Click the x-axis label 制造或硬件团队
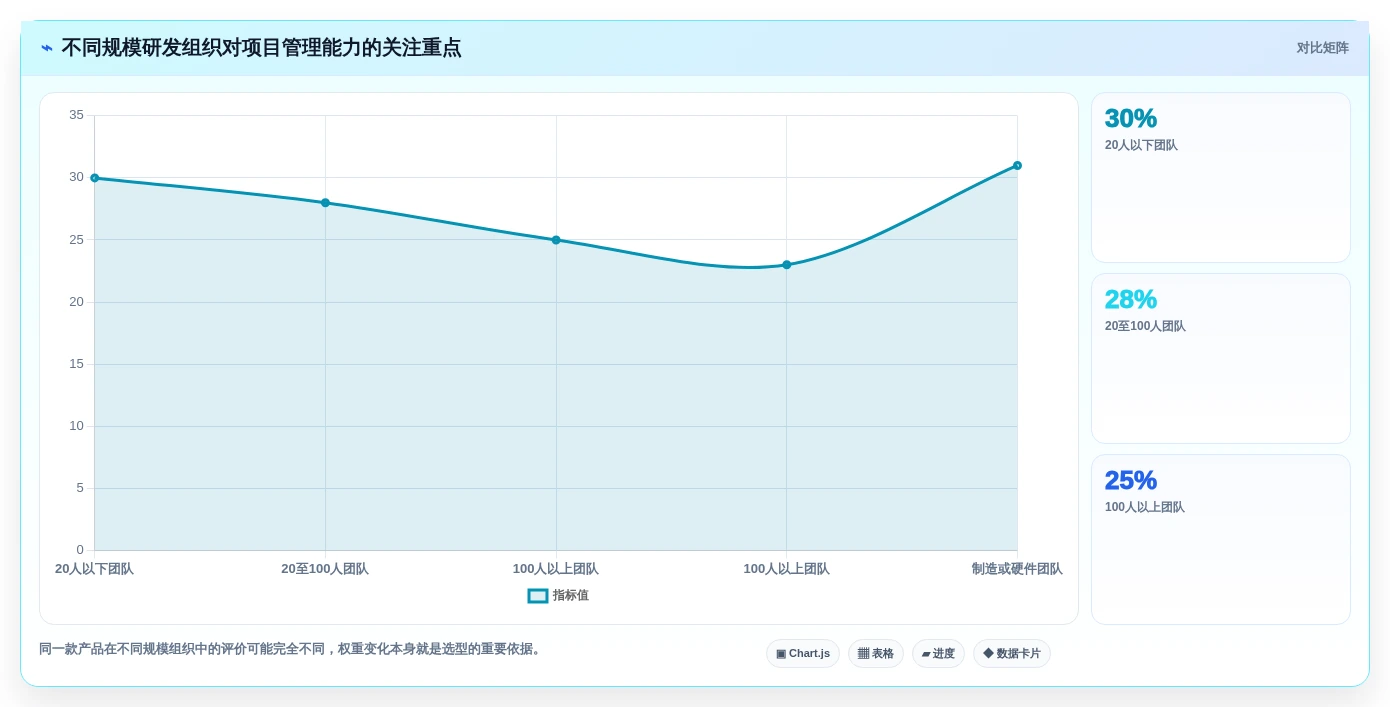 click(1017, 569)
